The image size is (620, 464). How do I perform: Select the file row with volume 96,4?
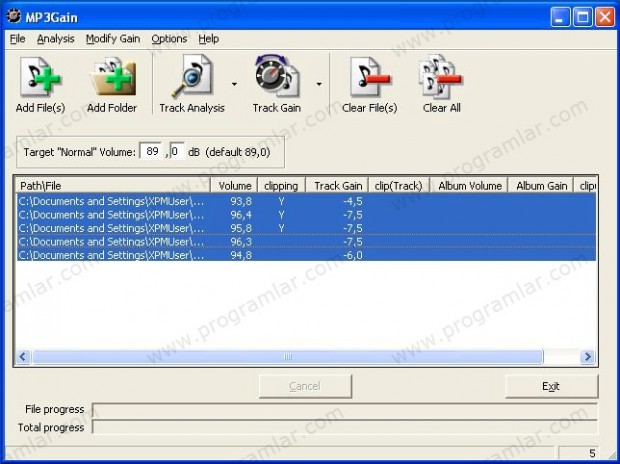point(306,215)
